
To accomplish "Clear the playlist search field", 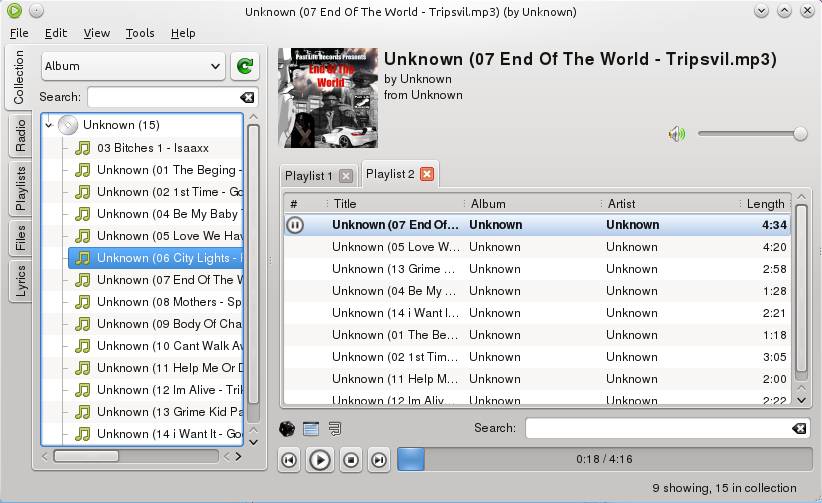I will point(799,429).
